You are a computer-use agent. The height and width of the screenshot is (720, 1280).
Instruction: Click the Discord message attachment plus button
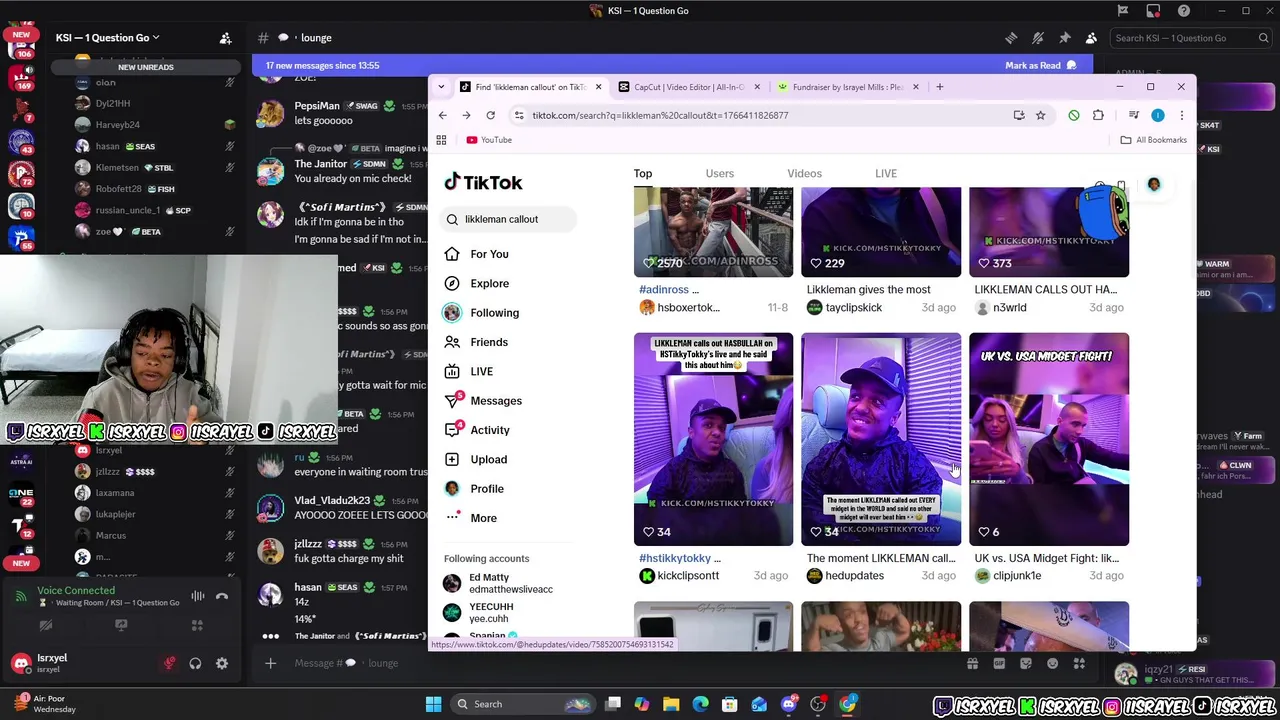pyautogui.click(x=270, y=663)
